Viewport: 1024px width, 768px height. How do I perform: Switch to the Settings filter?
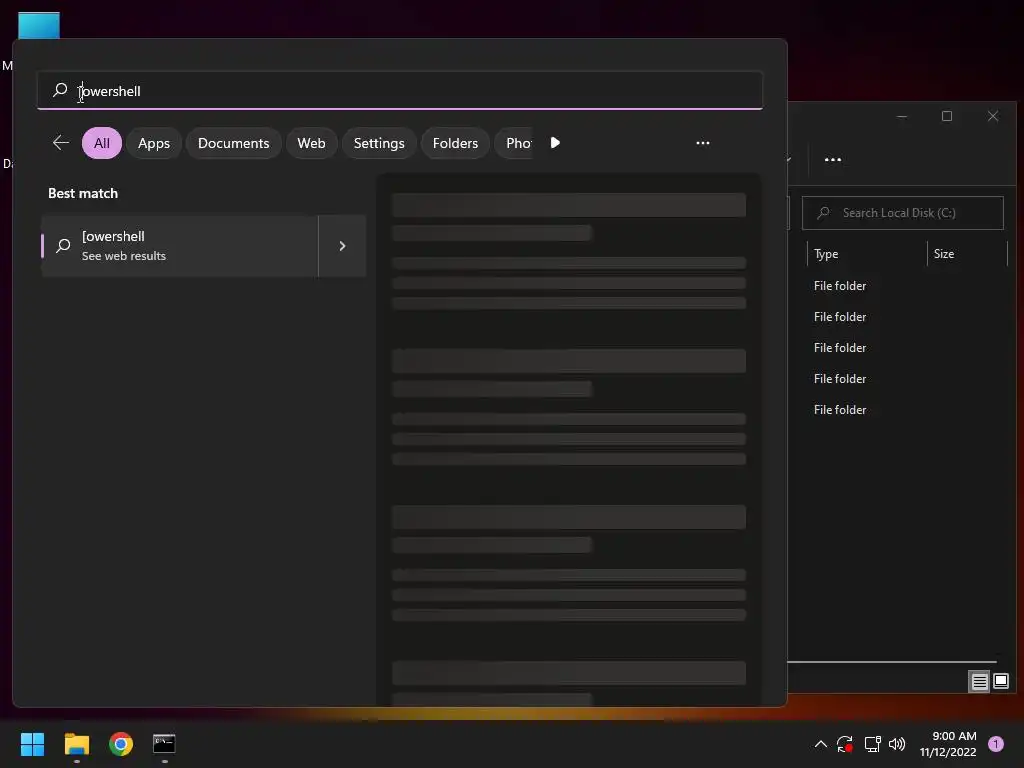379,143
